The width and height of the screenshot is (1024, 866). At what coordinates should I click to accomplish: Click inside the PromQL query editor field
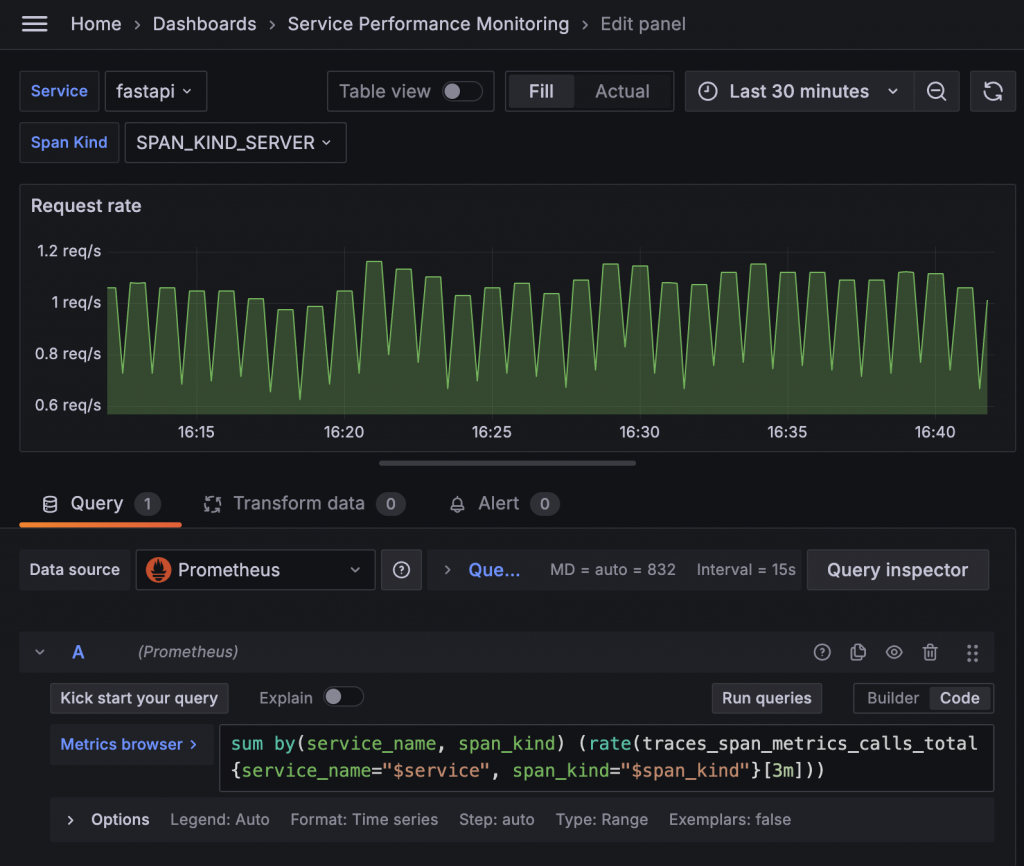[604, 756]
